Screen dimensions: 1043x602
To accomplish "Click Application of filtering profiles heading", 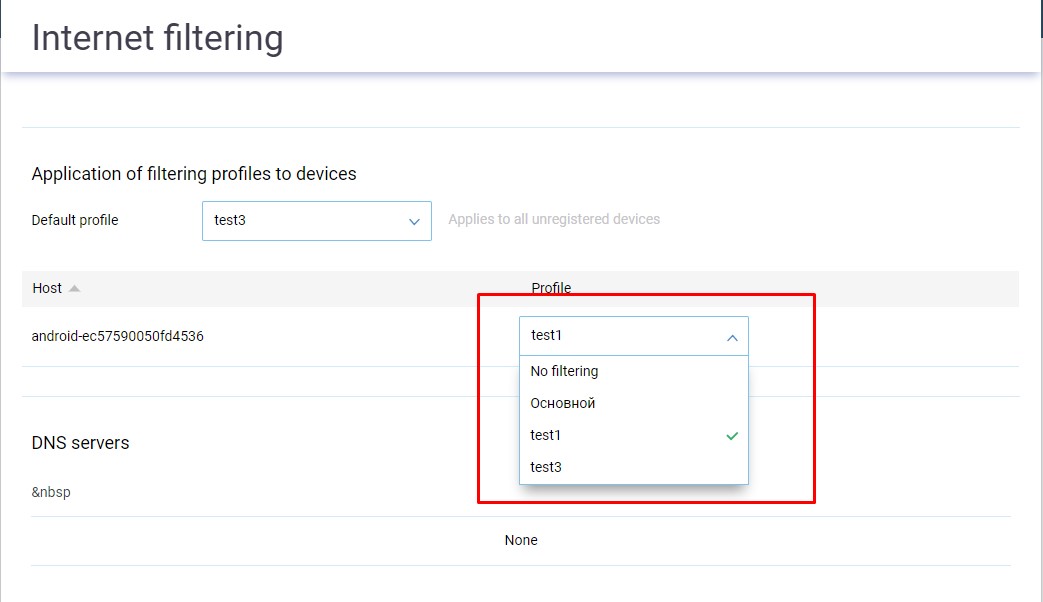I will [194, 174].
